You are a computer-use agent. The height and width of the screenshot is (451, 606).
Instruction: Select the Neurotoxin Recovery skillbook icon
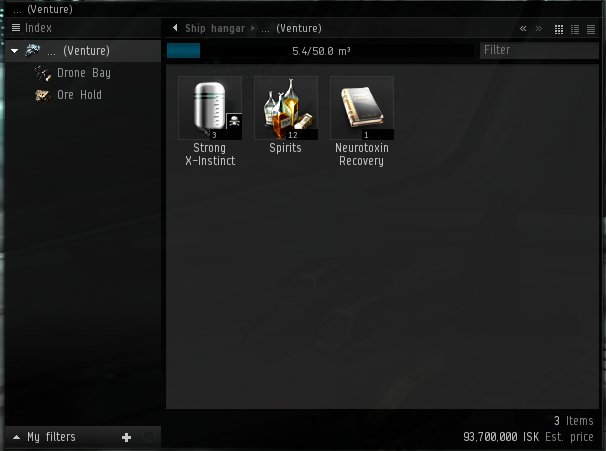point(362,108)
